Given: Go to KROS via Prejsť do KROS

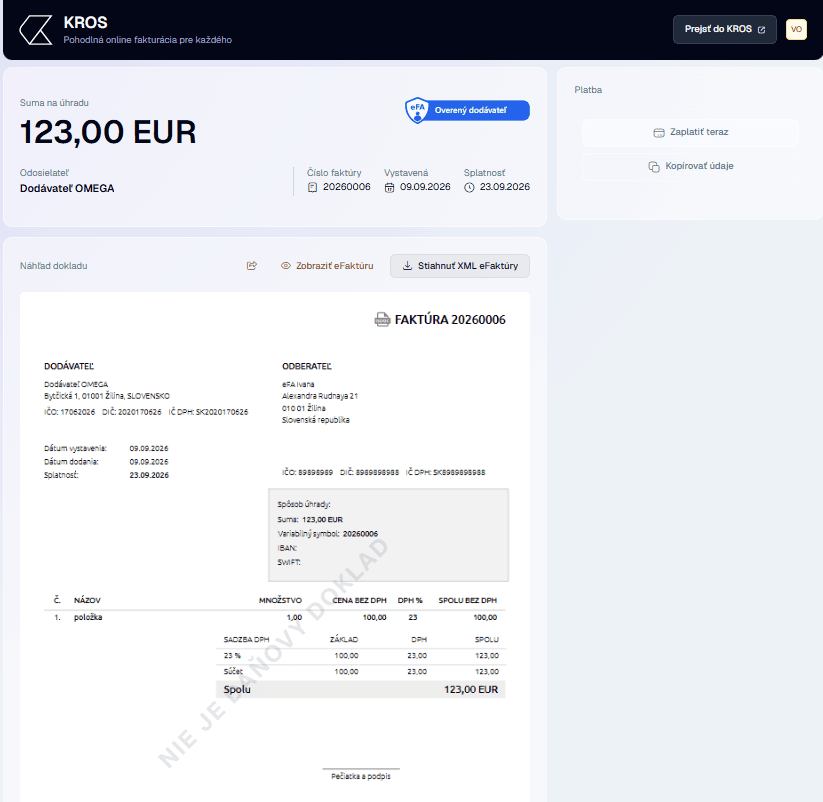Looking at the screenshot, I should pos(724,29).
